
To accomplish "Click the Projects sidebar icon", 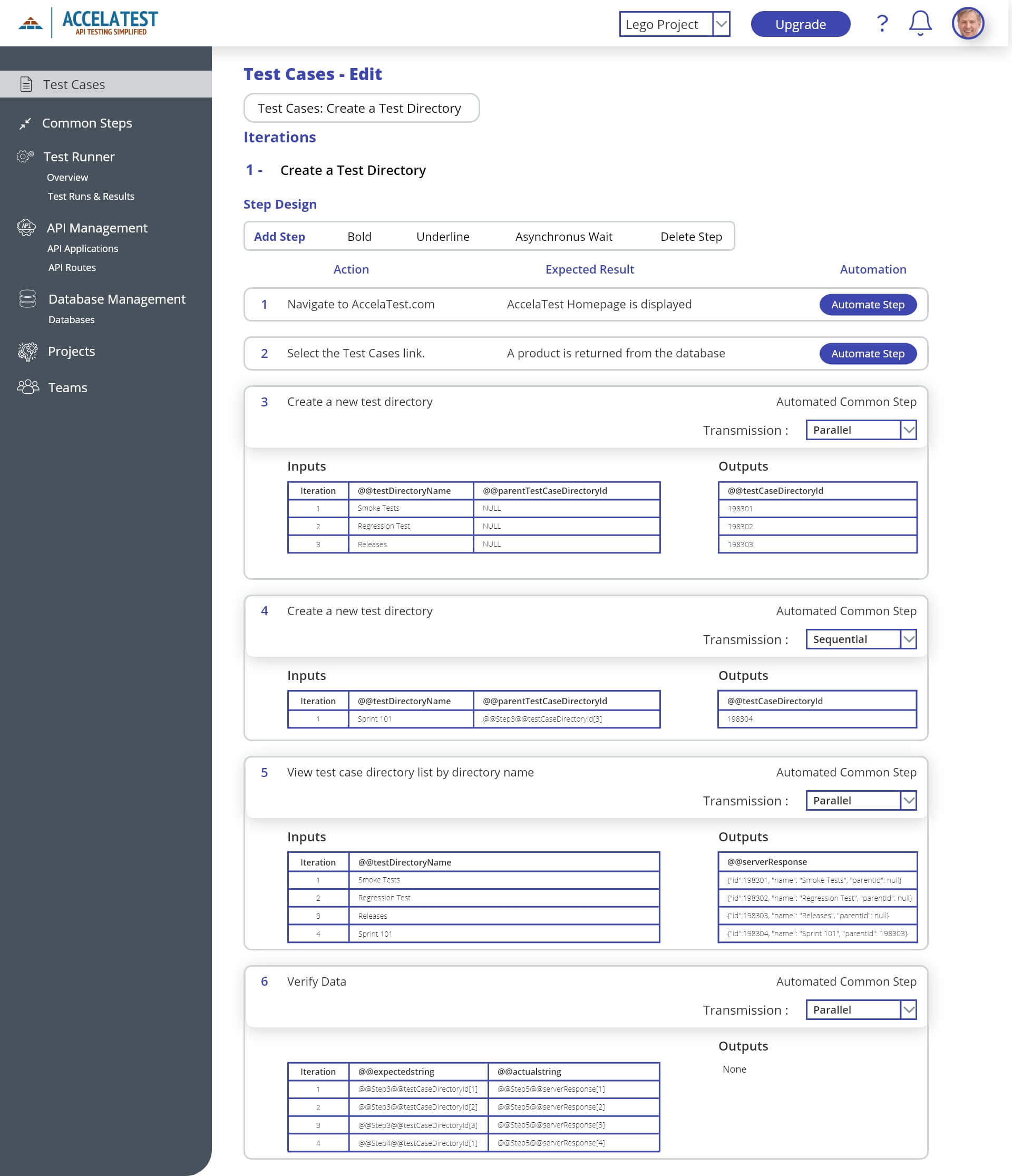I will point(26,351).
